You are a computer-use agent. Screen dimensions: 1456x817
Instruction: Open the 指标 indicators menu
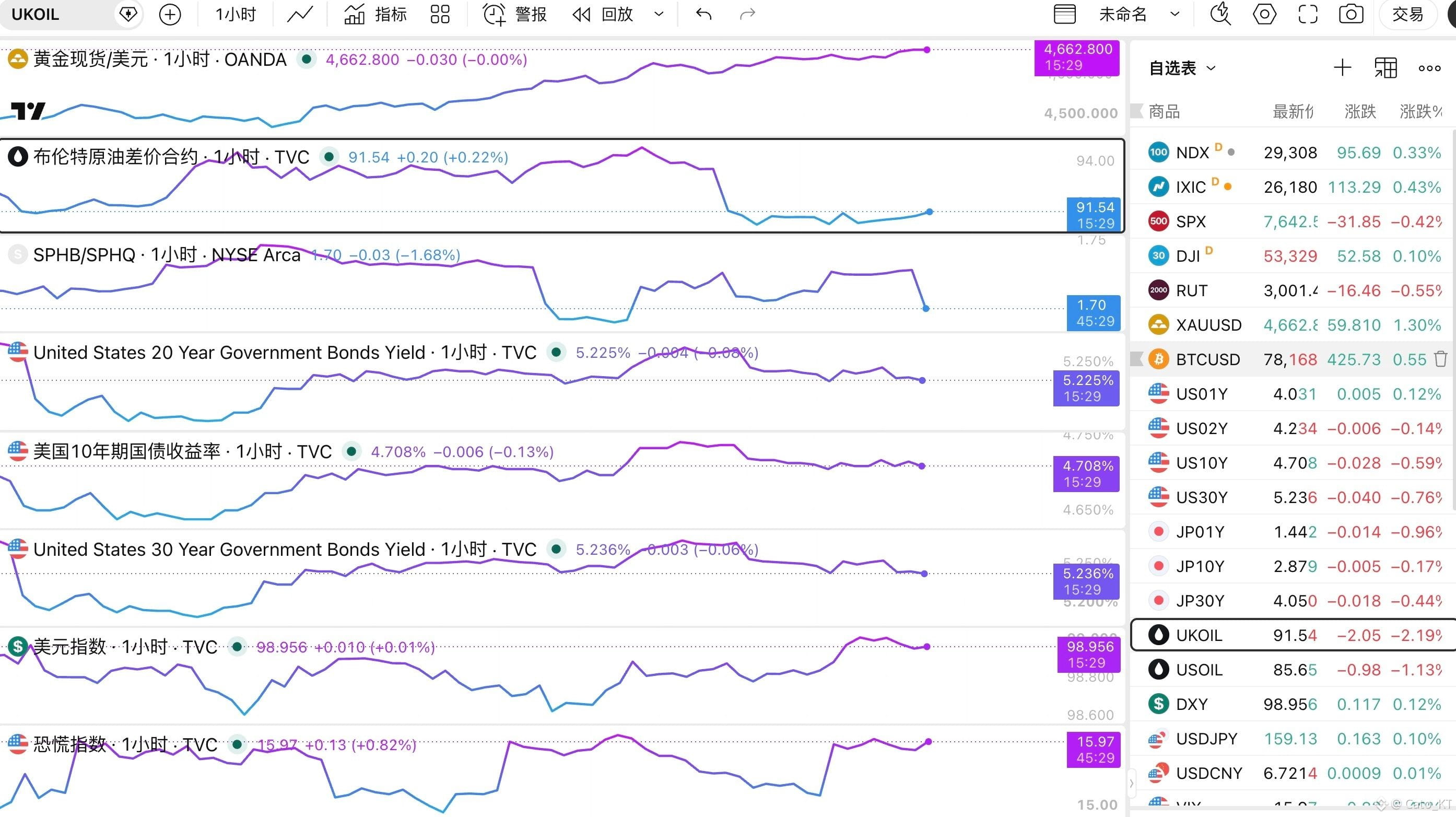(375, 15)
